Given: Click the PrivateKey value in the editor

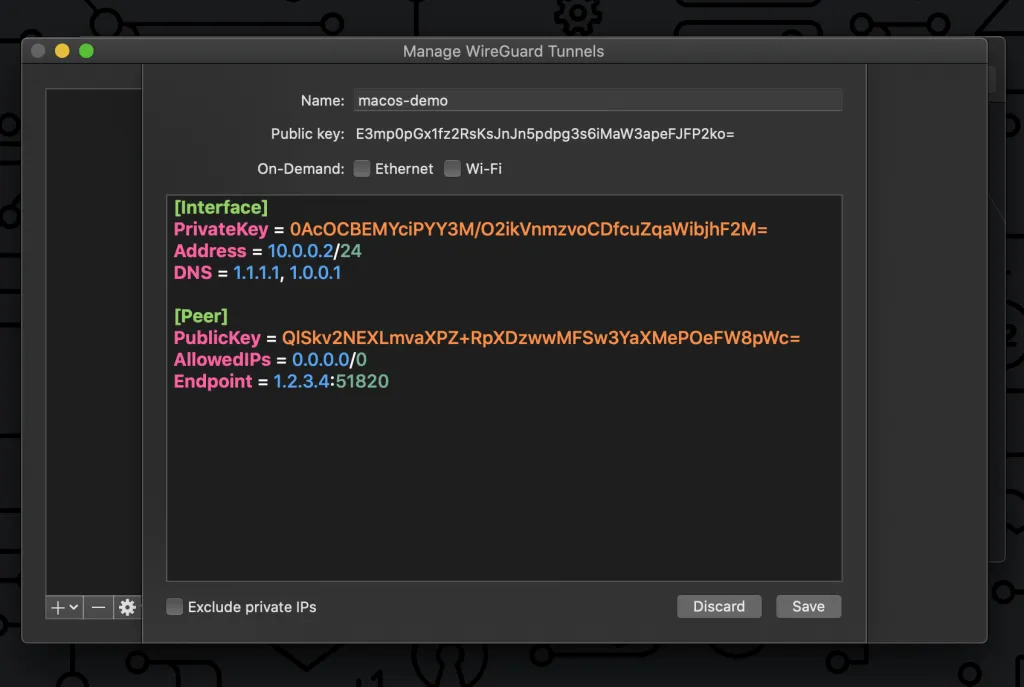Looking at the screenshot, I should [528, 229].
